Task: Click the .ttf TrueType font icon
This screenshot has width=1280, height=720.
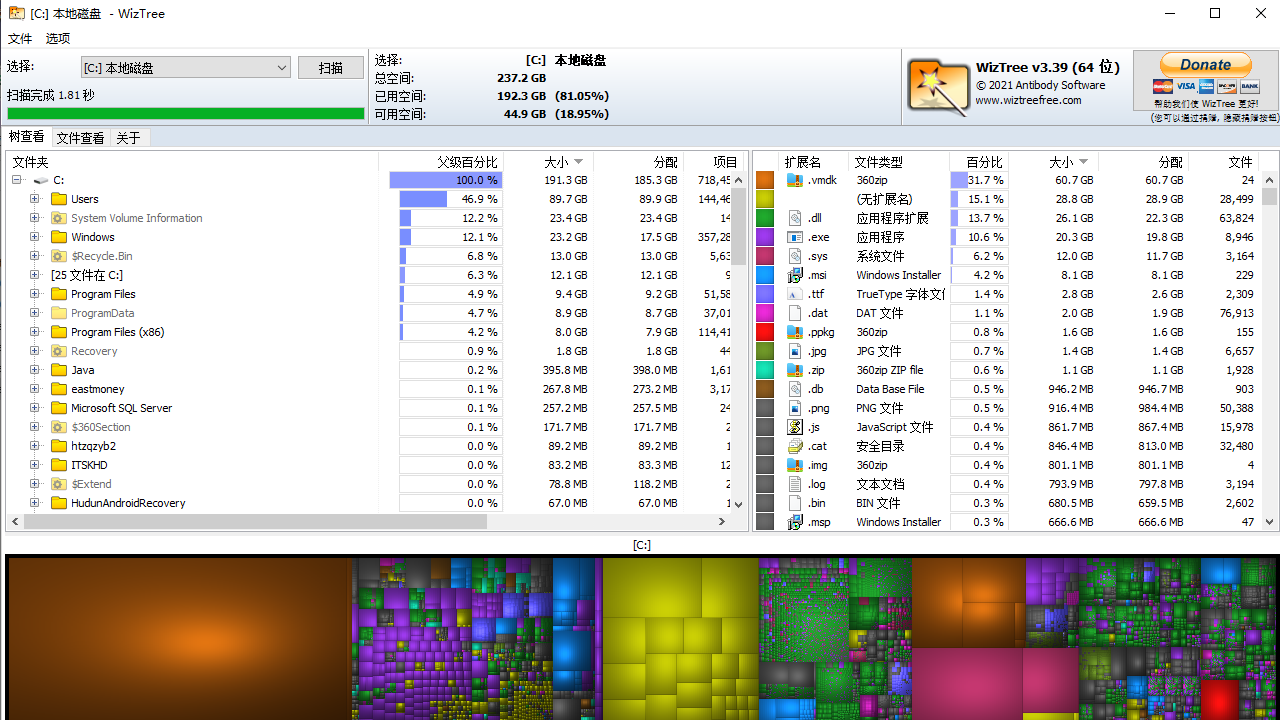Action: pyautogui.click(x=796, y=294)
